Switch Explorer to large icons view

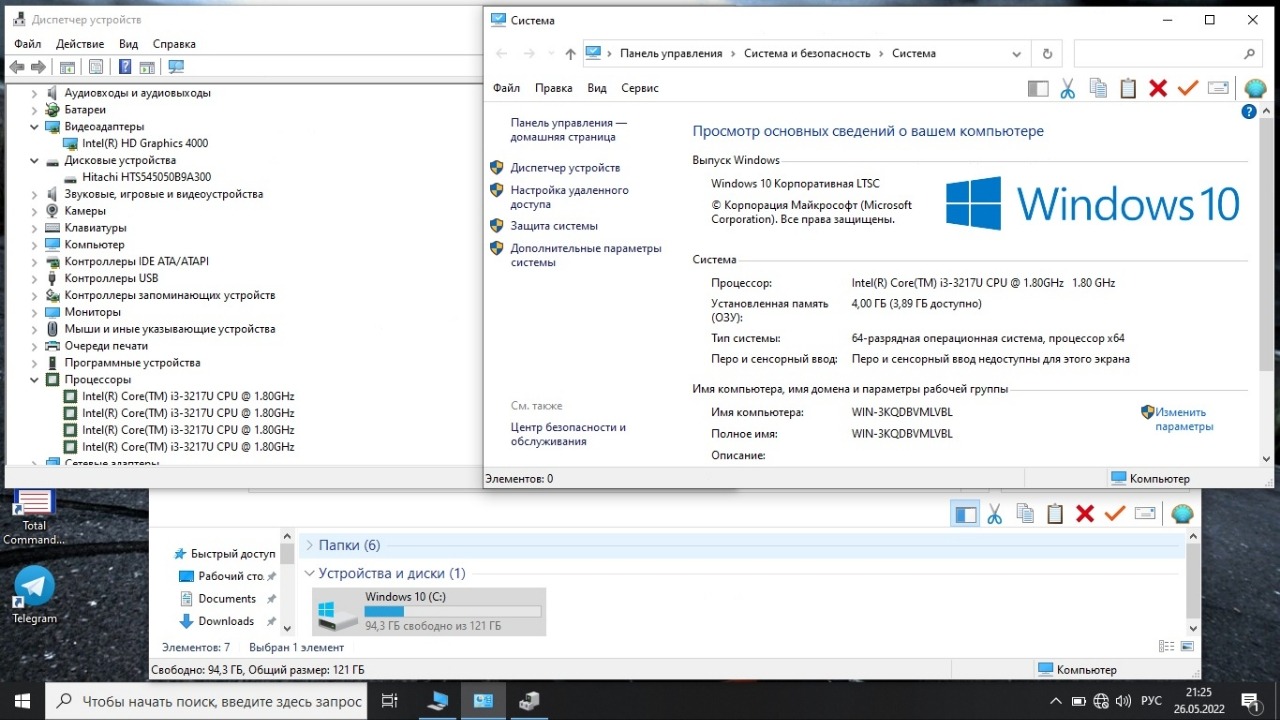(x=1185, y=647)
